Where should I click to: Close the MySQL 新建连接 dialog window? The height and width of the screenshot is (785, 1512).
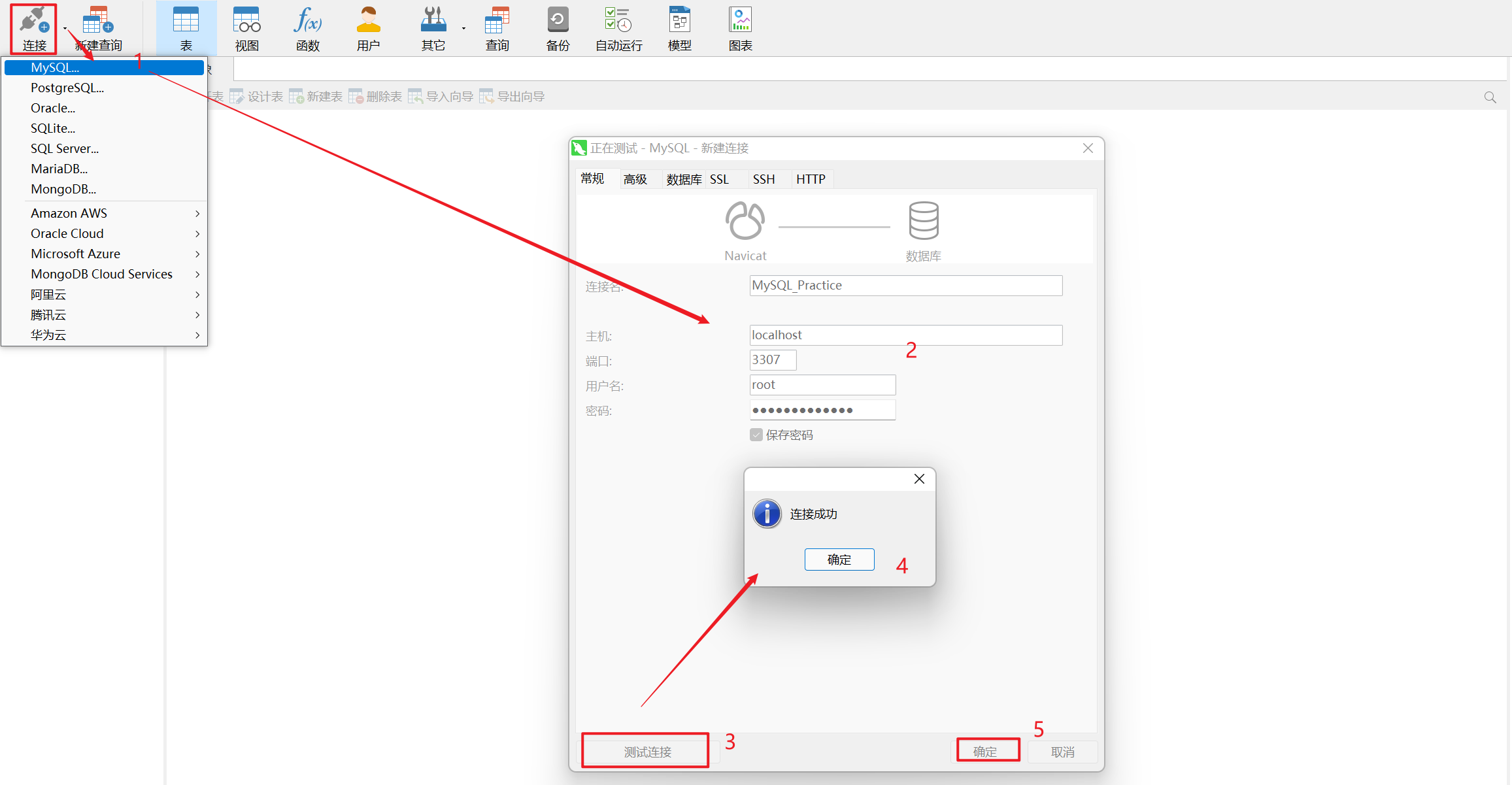click(1088, 148)
